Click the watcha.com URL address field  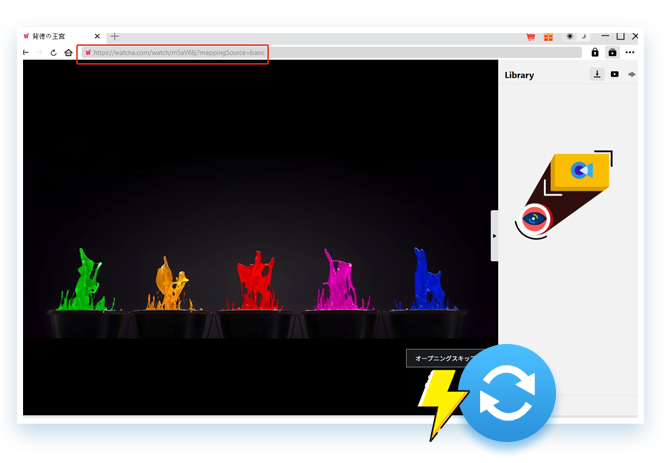tap(332, 53)
